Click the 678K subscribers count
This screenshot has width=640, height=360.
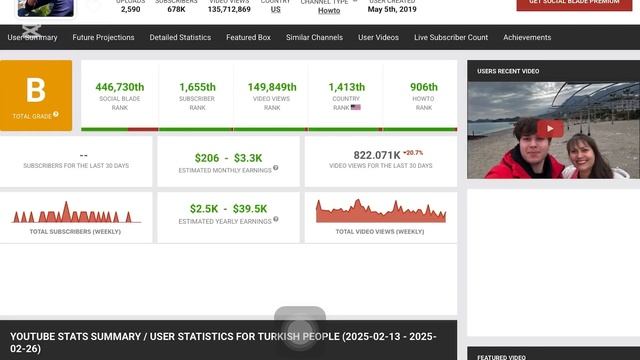(x=176, y=9)
